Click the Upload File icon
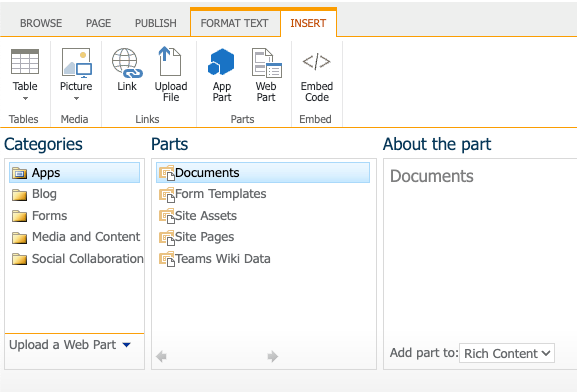 click(x=170, y=61)
